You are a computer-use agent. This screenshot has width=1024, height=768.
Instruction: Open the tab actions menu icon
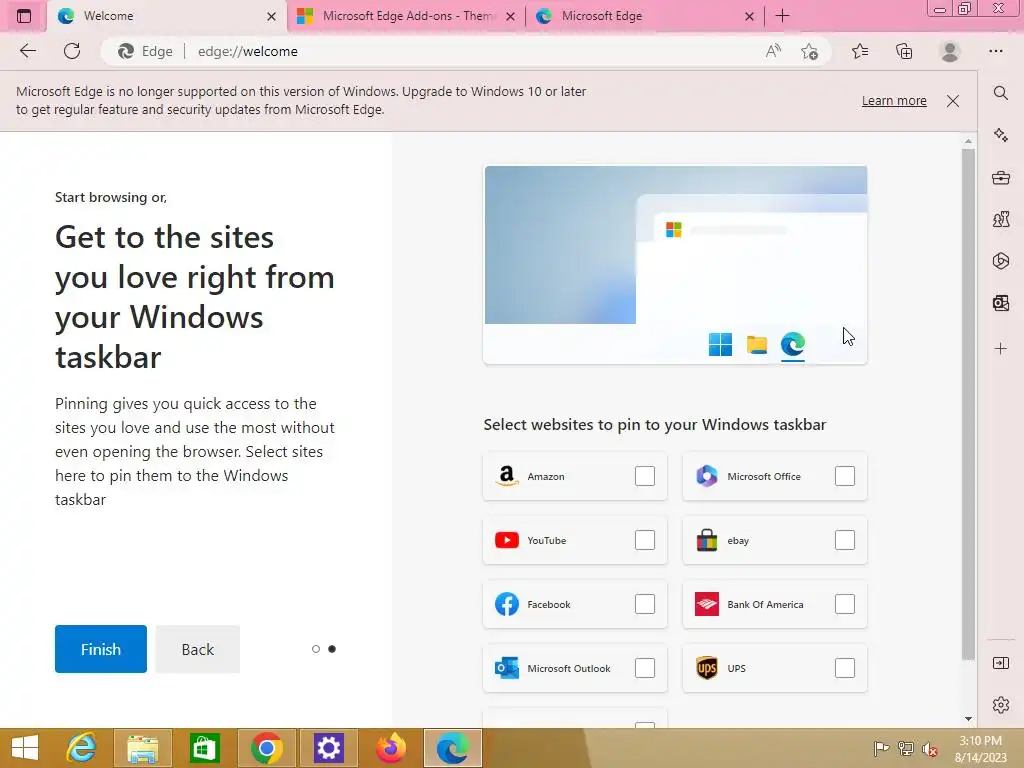click(24, 16)
